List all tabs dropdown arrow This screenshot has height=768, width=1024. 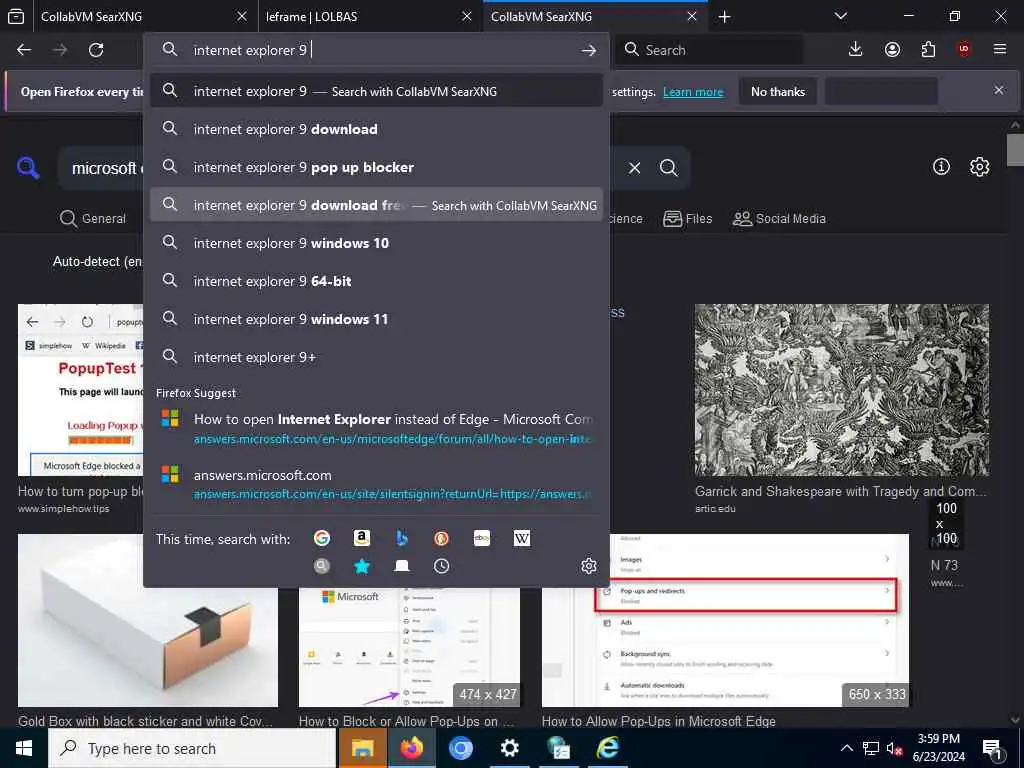pyautogui.click(x=841, y=16)
